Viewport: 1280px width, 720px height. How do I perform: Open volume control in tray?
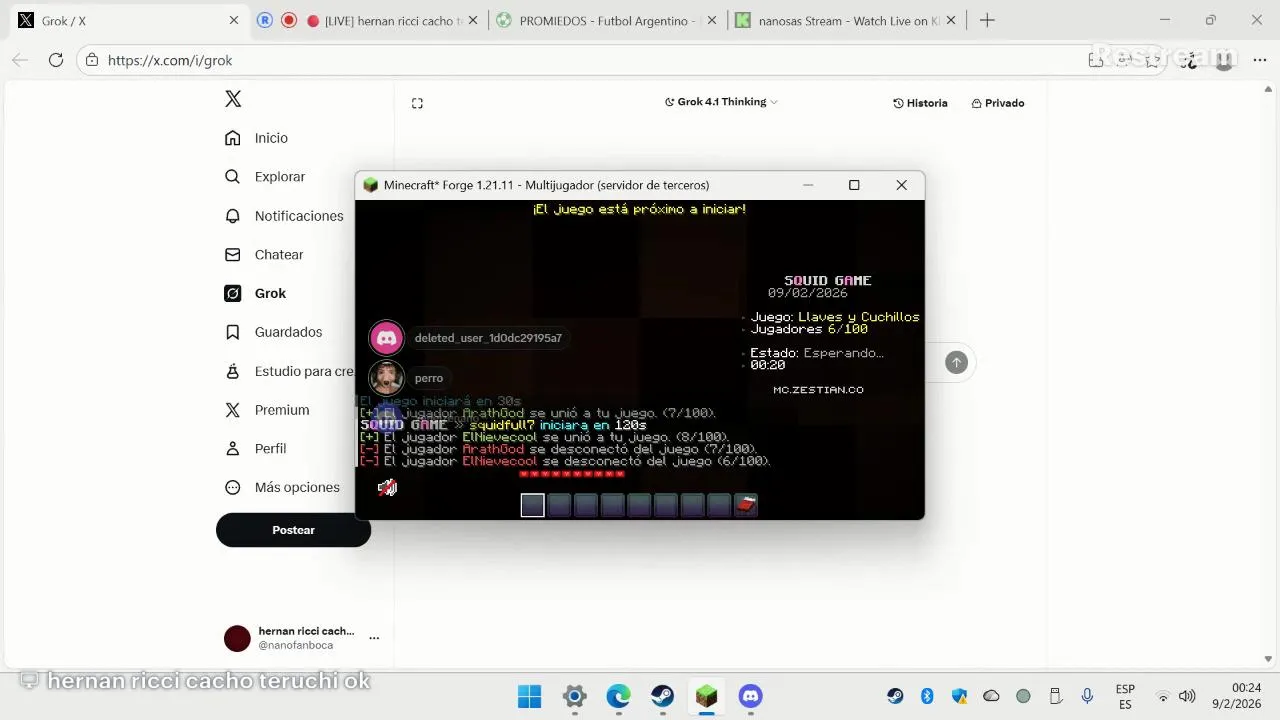tap(1187, 696)
